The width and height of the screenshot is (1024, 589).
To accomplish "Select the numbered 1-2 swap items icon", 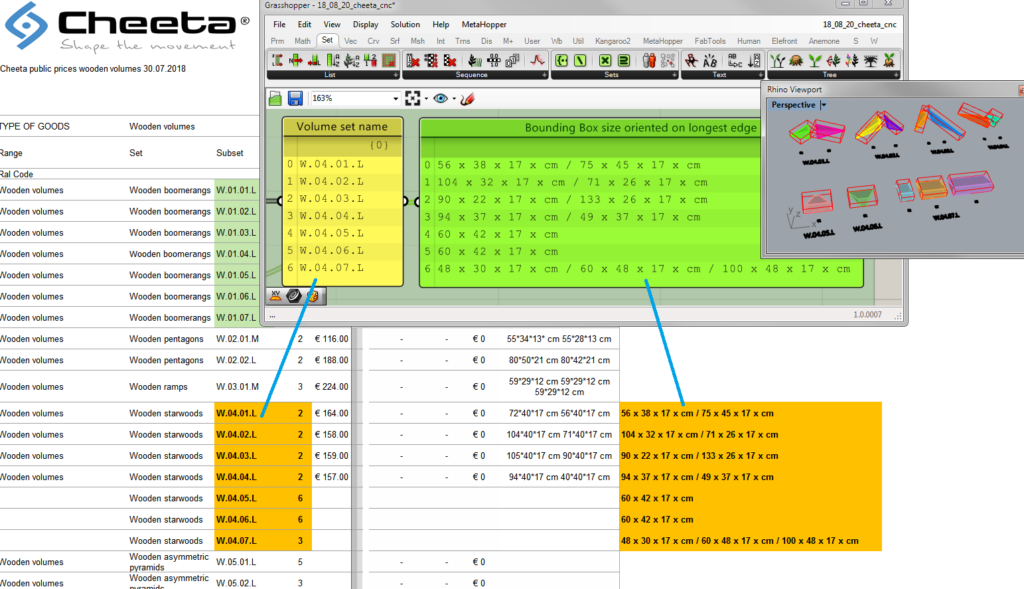I will point(370,61).
